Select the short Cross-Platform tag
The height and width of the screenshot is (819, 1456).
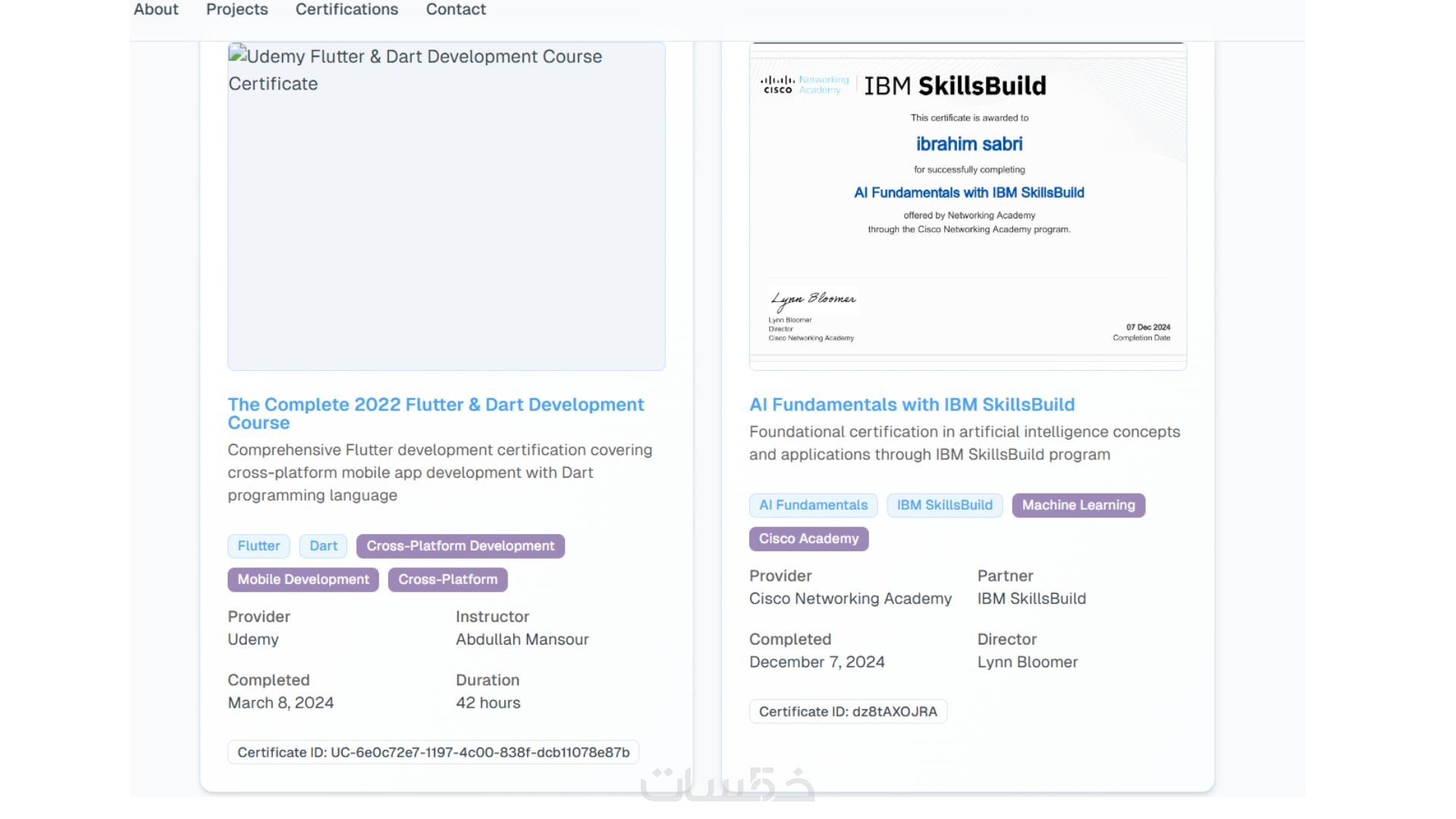point(447,579)
